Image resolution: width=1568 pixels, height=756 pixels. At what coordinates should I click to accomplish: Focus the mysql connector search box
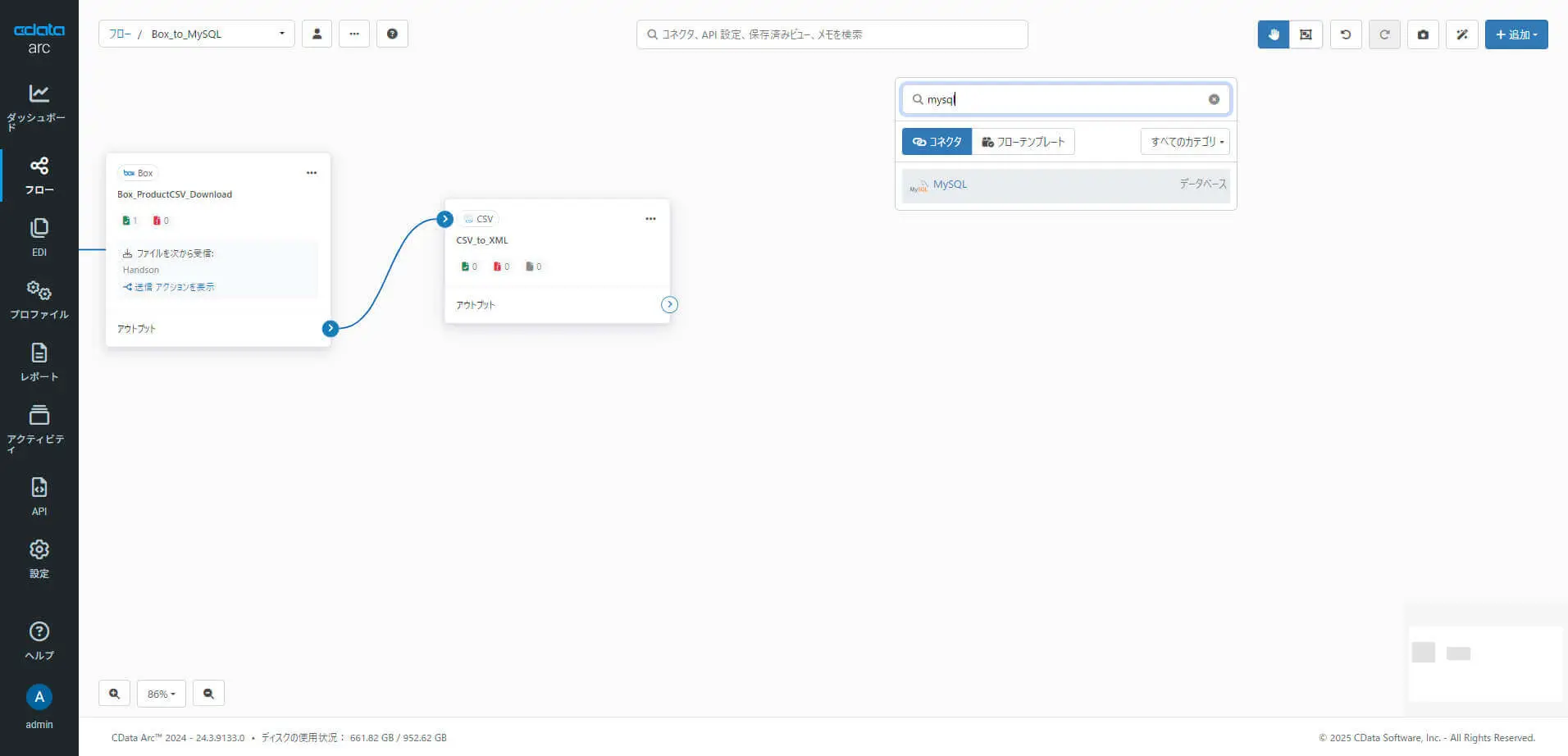1065,99
